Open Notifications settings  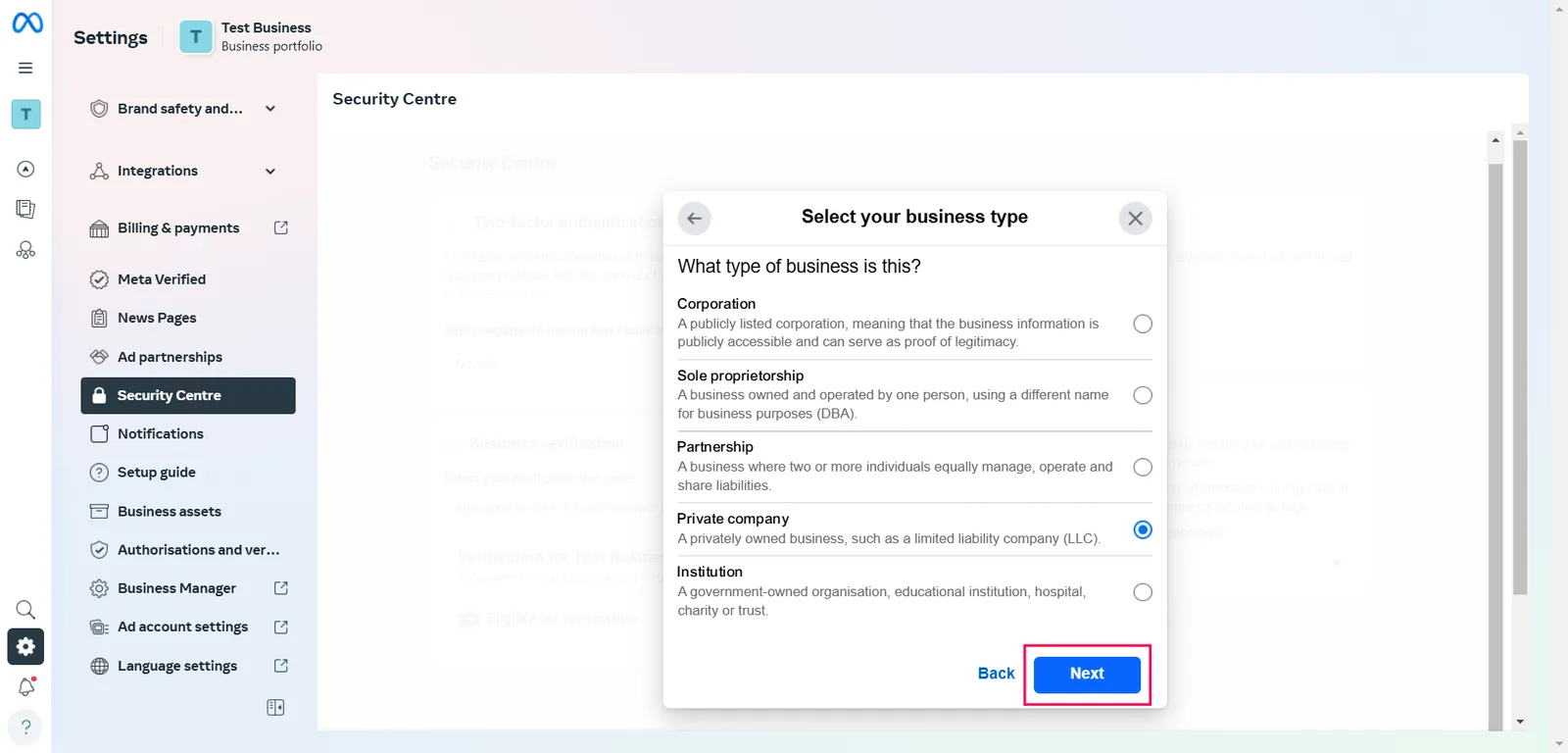188,433
